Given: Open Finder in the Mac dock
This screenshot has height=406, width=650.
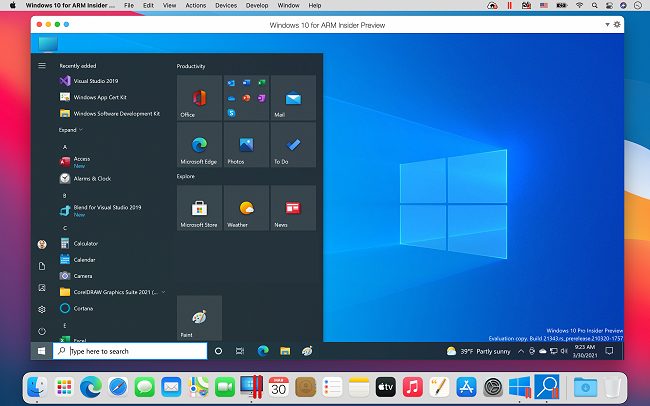Looking at the screenshot, I should point(37,387).
